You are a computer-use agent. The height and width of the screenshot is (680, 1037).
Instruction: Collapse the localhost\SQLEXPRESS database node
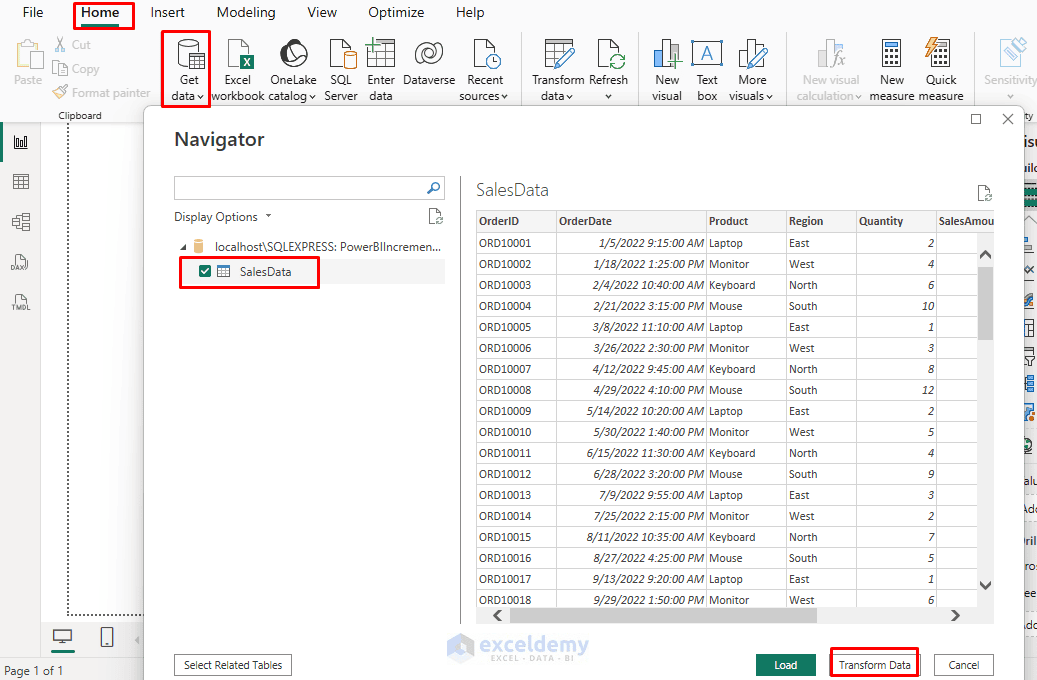(183, 247)
